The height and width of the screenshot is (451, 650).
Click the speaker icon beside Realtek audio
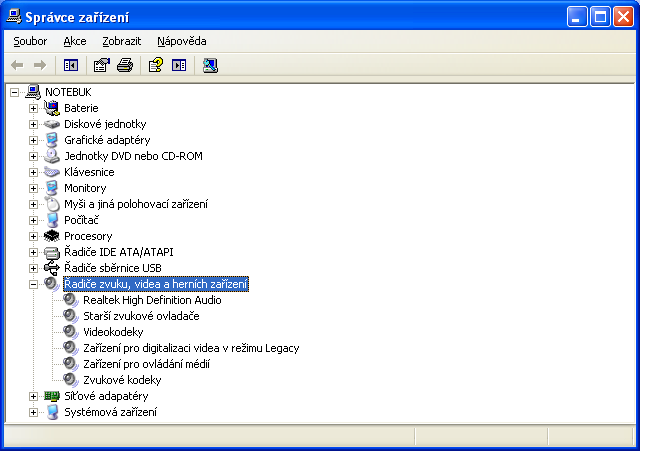click(x=71, y=300)
